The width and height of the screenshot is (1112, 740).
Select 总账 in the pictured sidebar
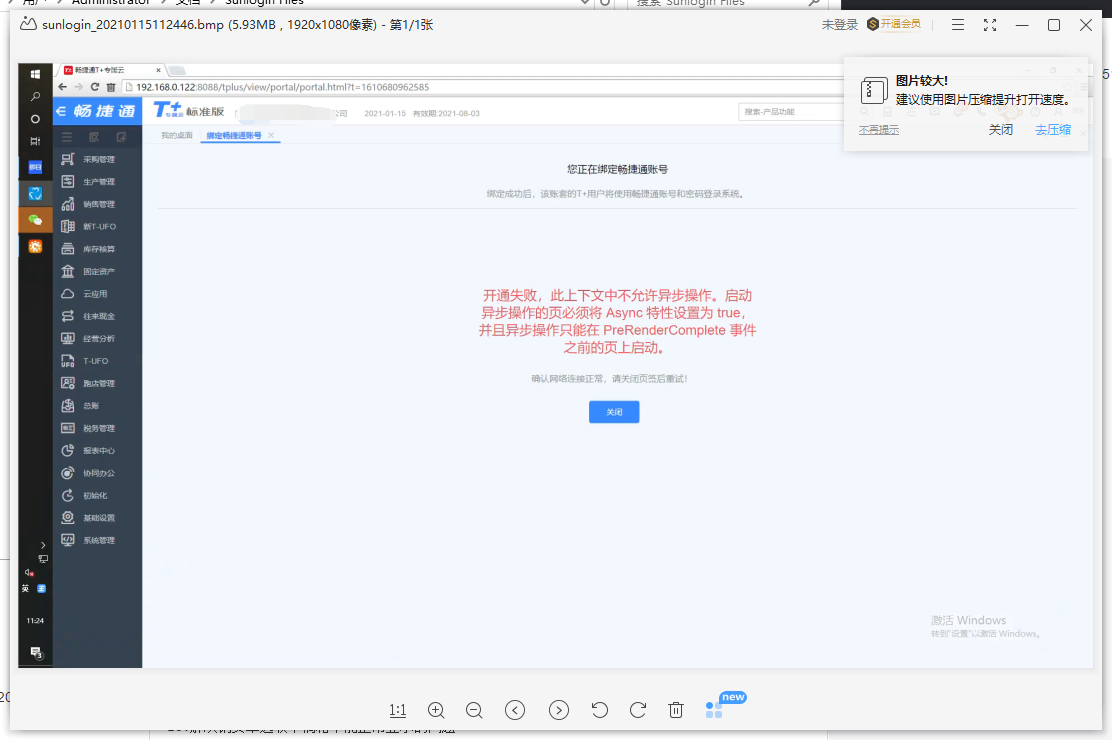98,406
